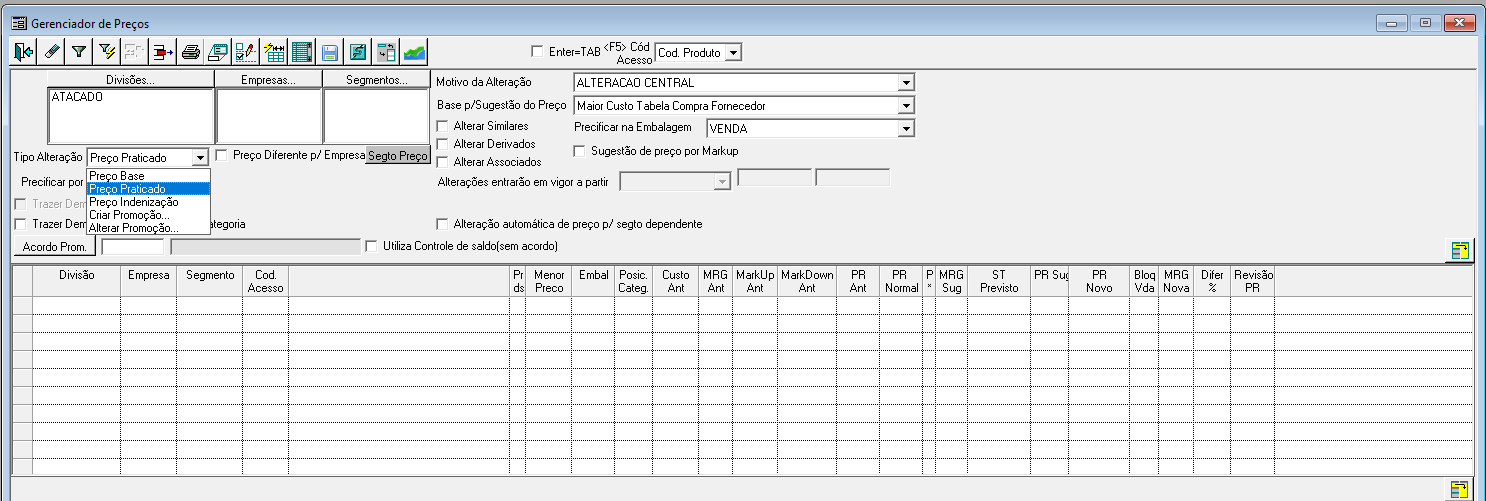Click the red arrow export icon

pos(163,51)
